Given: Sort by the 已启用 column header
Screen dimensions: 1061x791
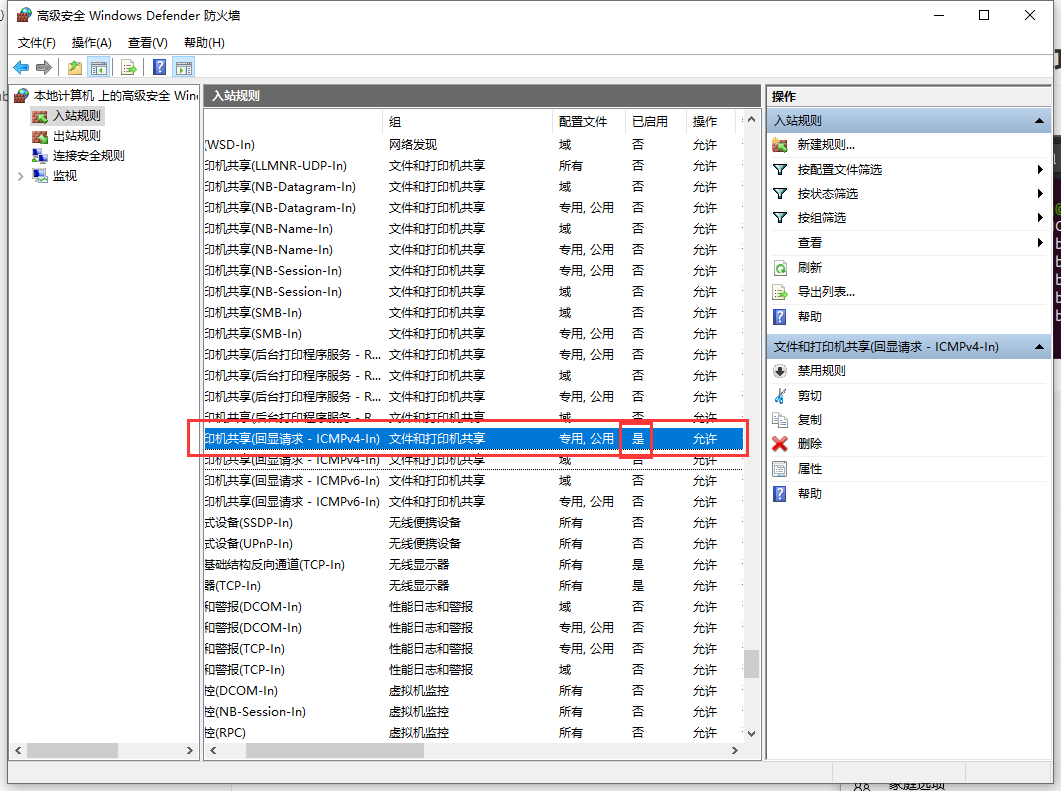Looking at the screenshot, I should pos(656,122).
